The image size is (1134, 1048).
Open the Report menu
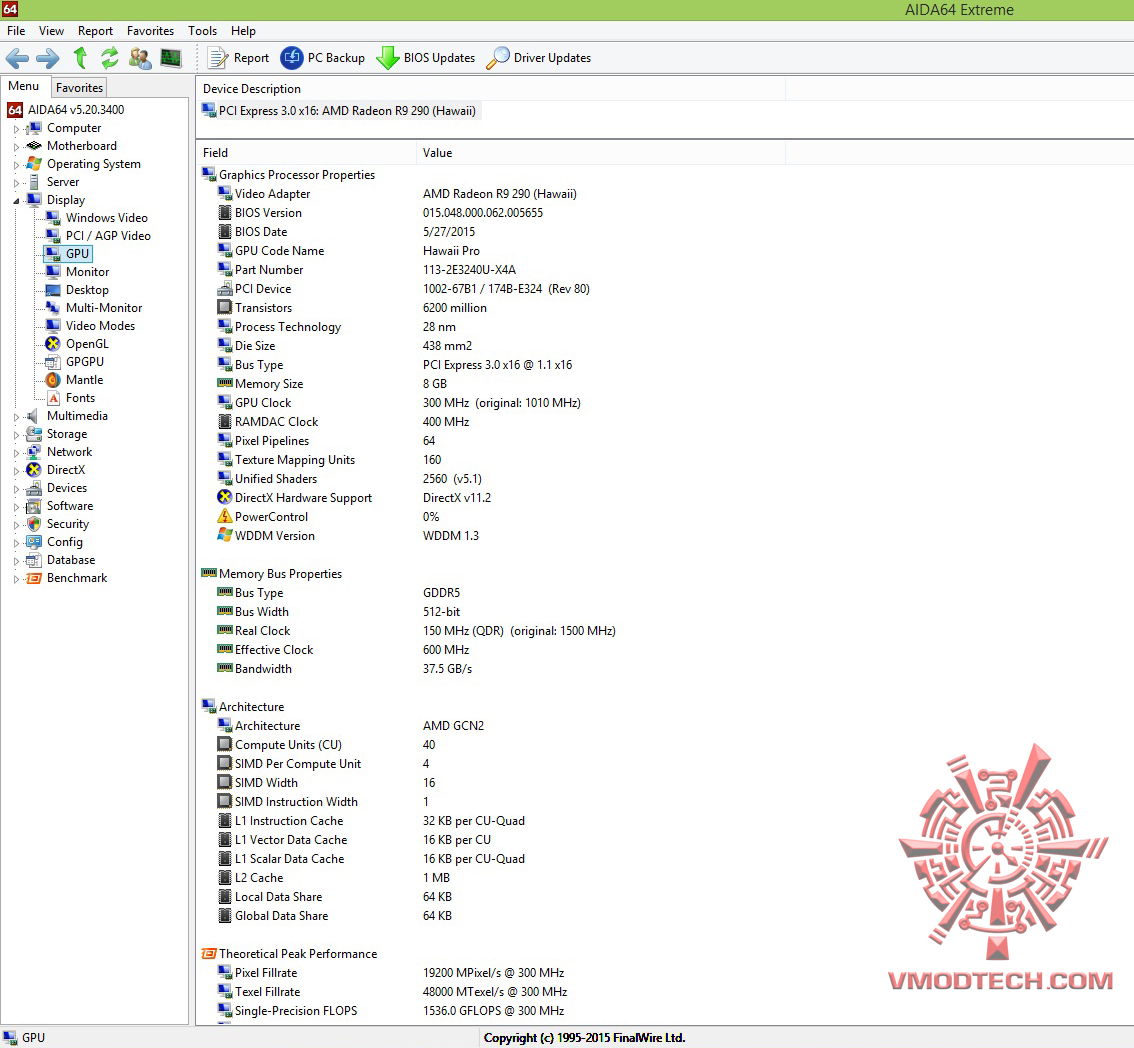95,31
